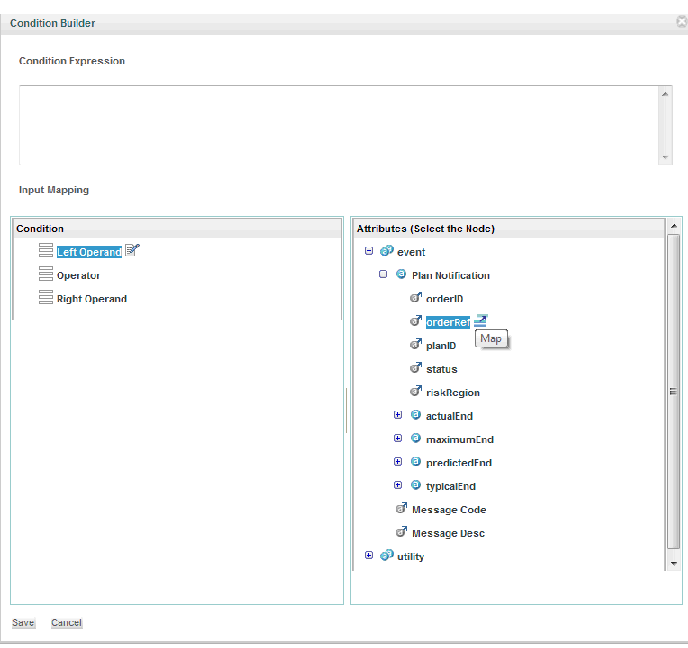Click the Attributes (Select the Node) header
The height and width of the screenshot is (648, 688).
point(509,229)
